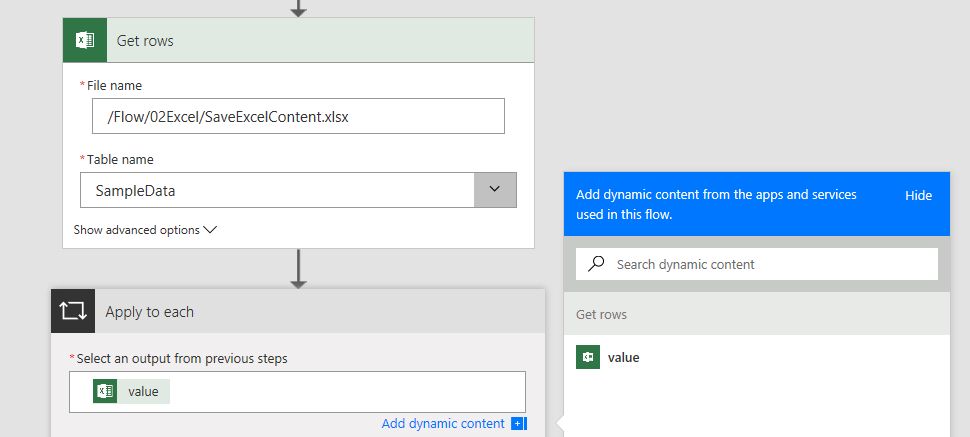The height and width of the screenshot is (437, 970).
Task: Click the blue plus icon beside Add dynamic content
Action: (518, 424)
